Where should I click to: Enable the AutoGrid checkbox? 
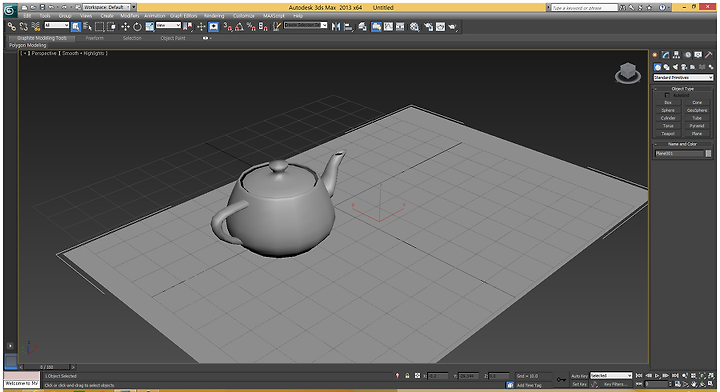click(x=667, y=95)
